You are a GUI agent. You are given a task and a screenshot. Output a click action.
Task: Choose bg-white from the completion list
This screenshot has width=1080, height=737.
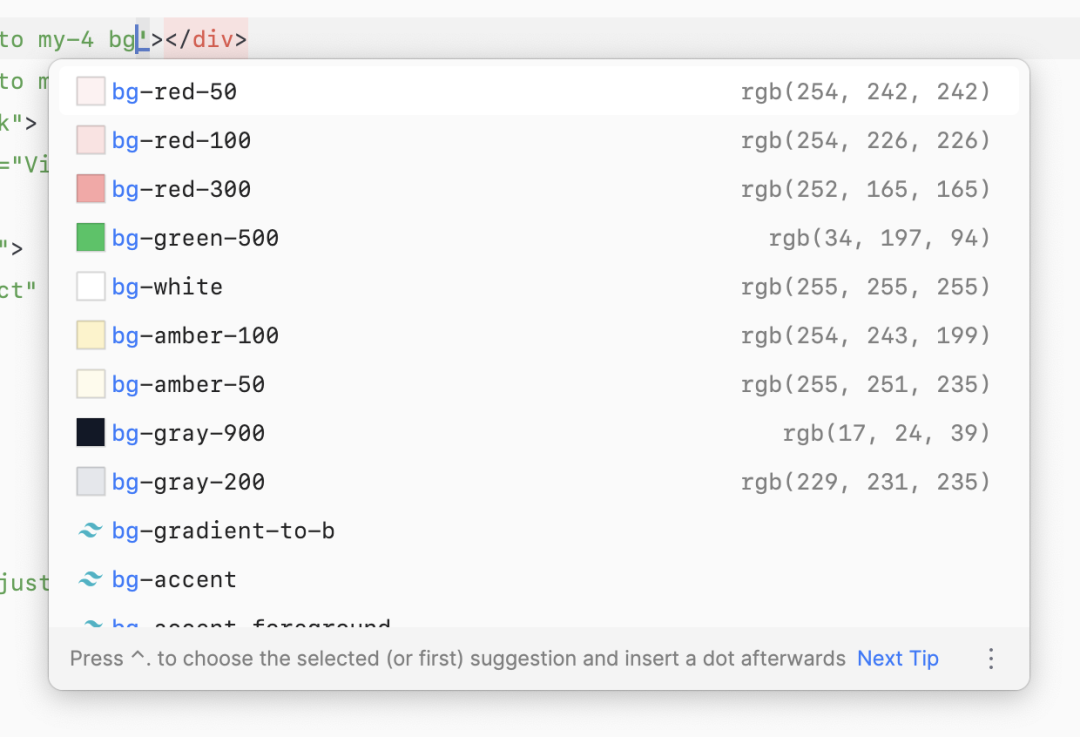click(x=168, y=287)
